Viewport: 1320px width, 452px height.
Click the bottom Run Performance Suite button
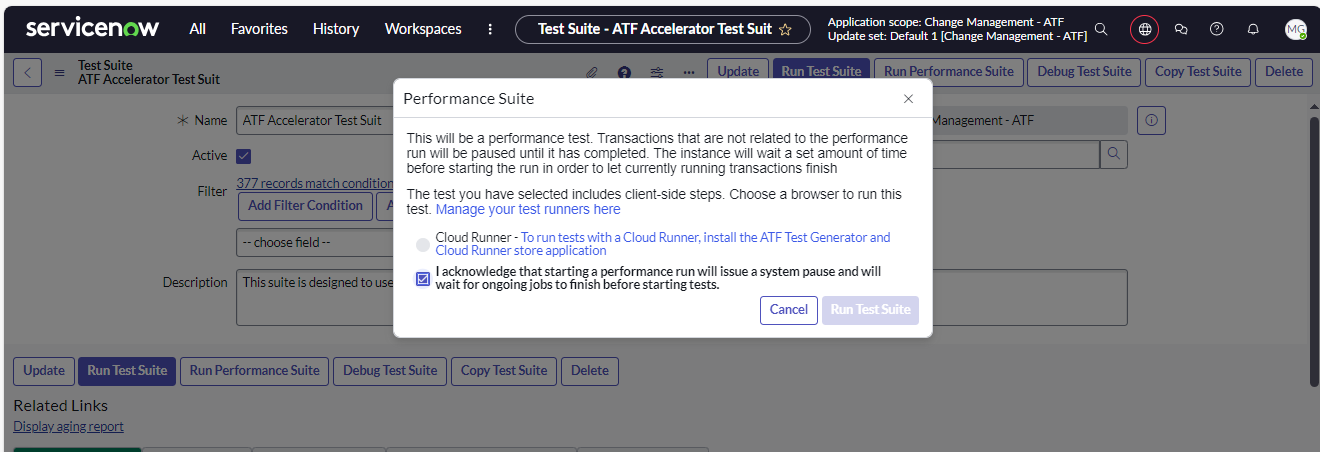pos(254,371)
